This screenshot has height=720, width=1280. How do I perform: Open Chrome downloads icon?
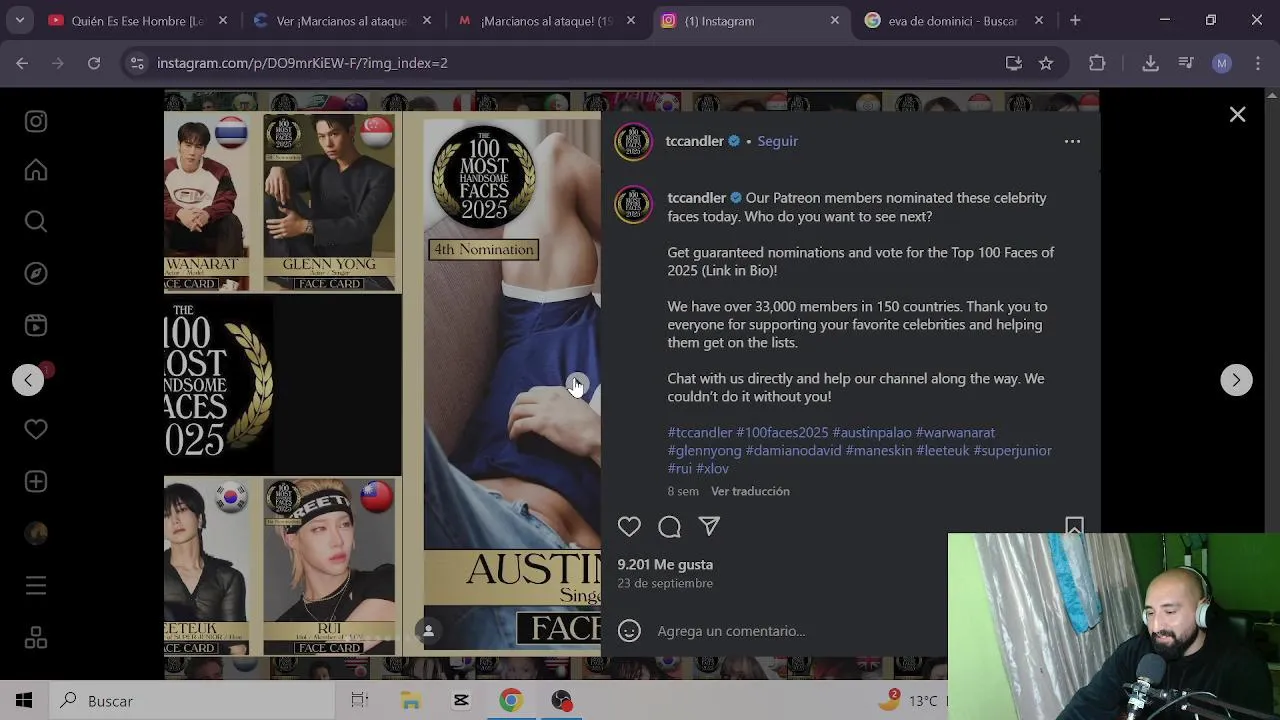click(1150, 63)
